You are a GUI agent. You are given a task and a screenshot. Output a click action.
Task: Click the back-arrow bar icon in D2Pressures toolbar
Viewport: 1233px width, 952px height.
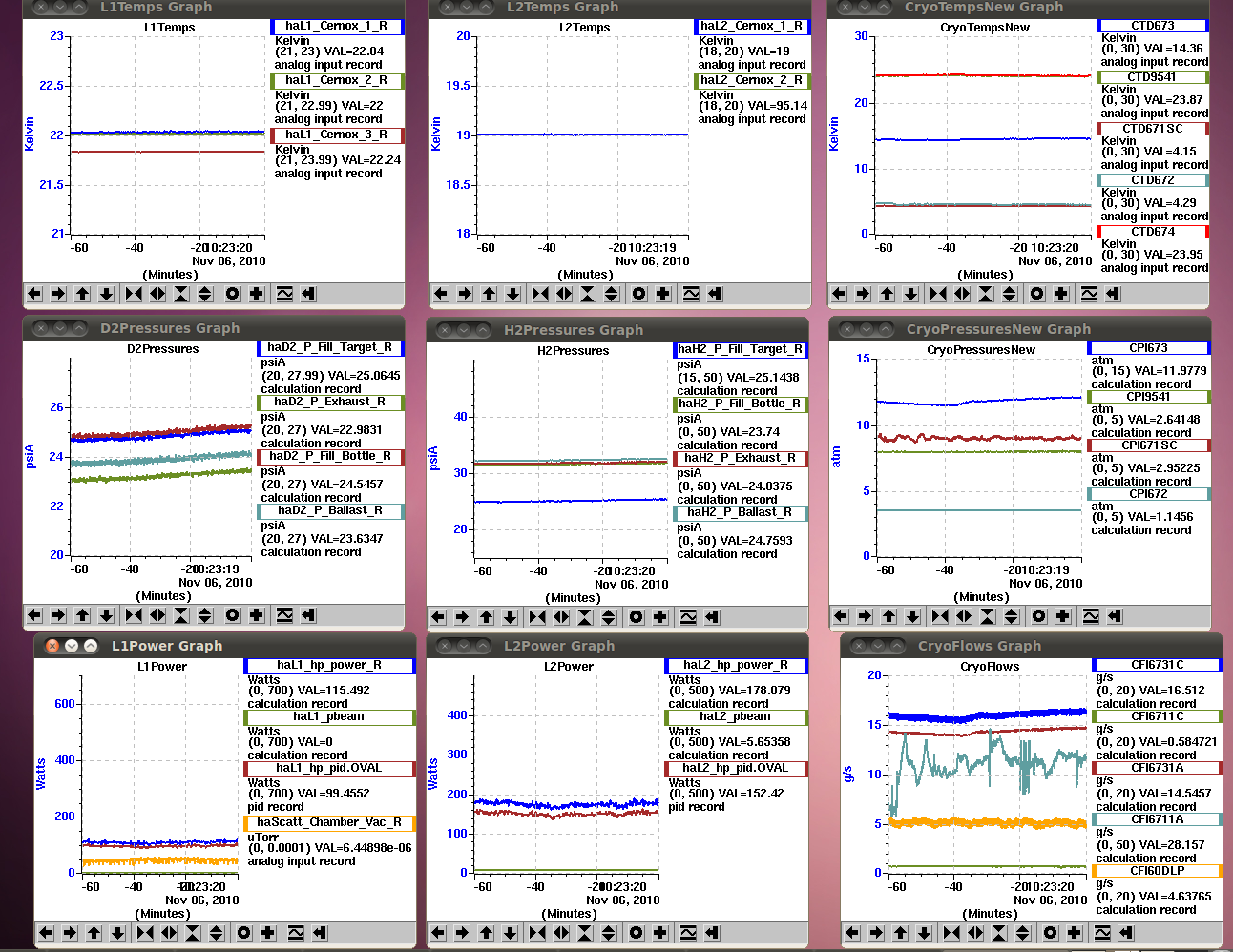click(308, 615)
